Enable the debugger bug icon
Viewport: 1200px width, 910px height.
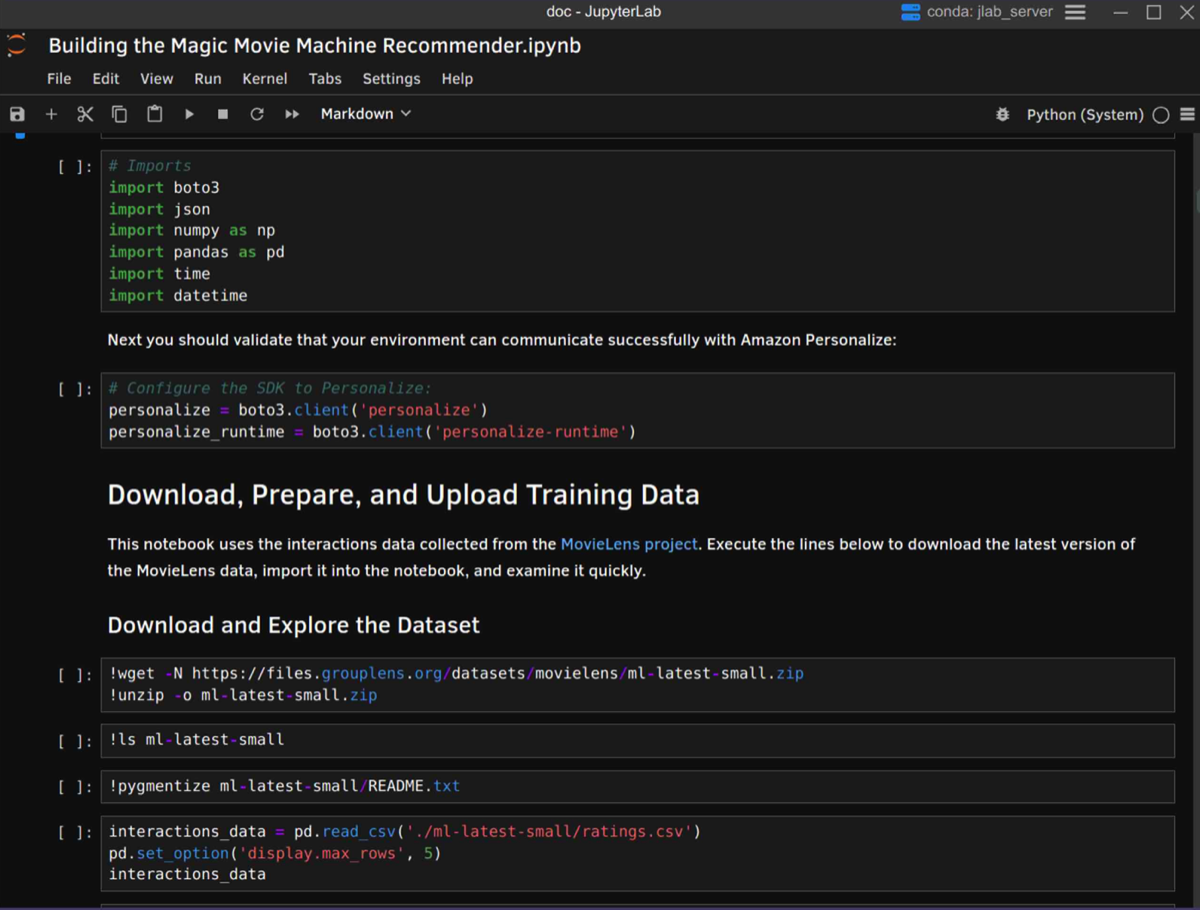1002,115
